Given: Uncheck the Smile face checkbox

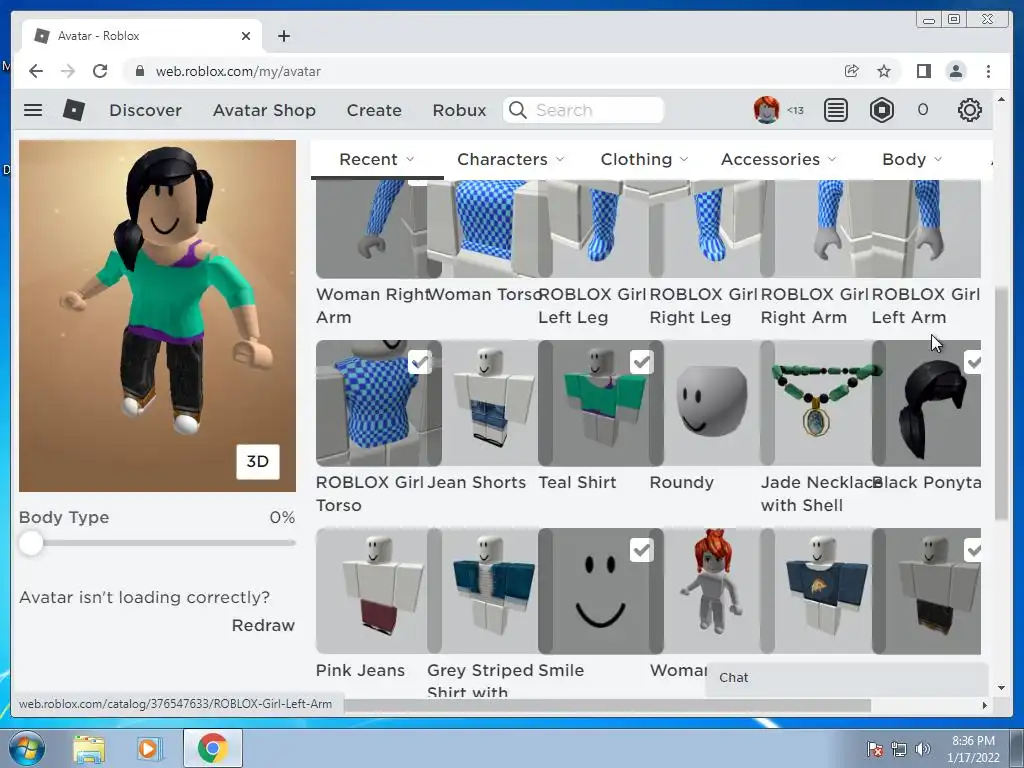Looking at the screenshot, I should pyautogui.click(x=641, y=550).
